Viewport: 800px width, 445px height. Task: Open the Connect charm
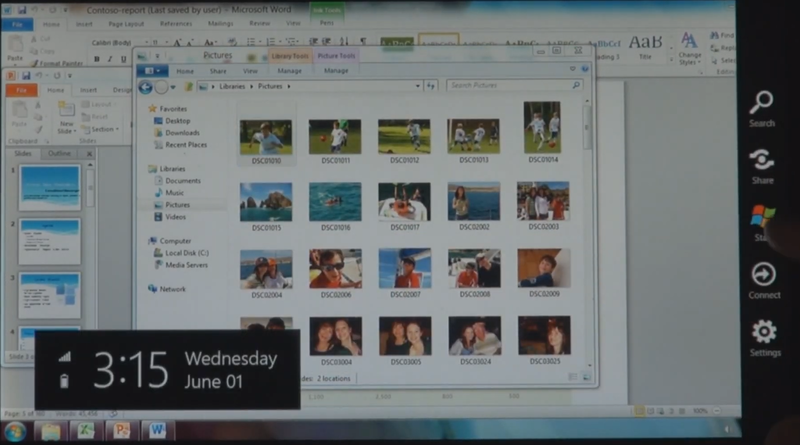(764, 281)
